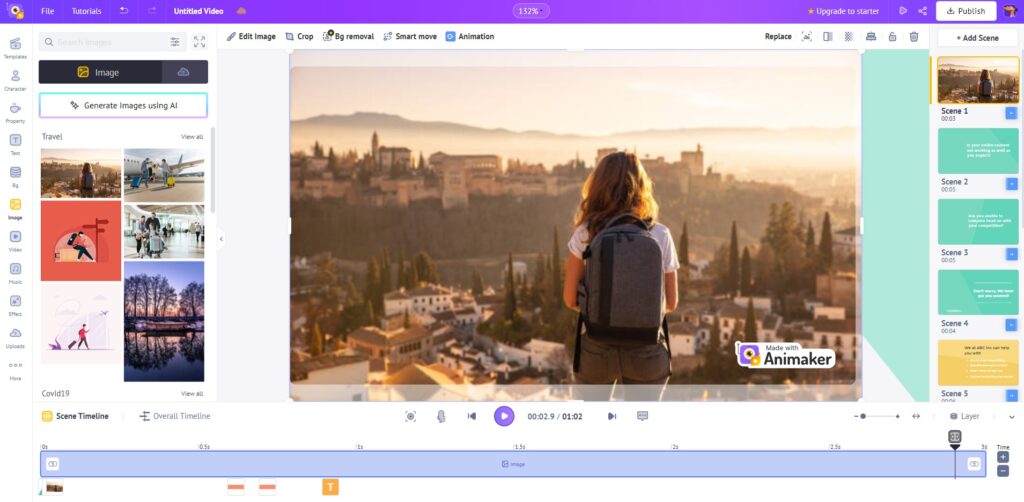Click the Animation tool
The width and height of the screenshot is (1024, 502).
click(470, 37)
